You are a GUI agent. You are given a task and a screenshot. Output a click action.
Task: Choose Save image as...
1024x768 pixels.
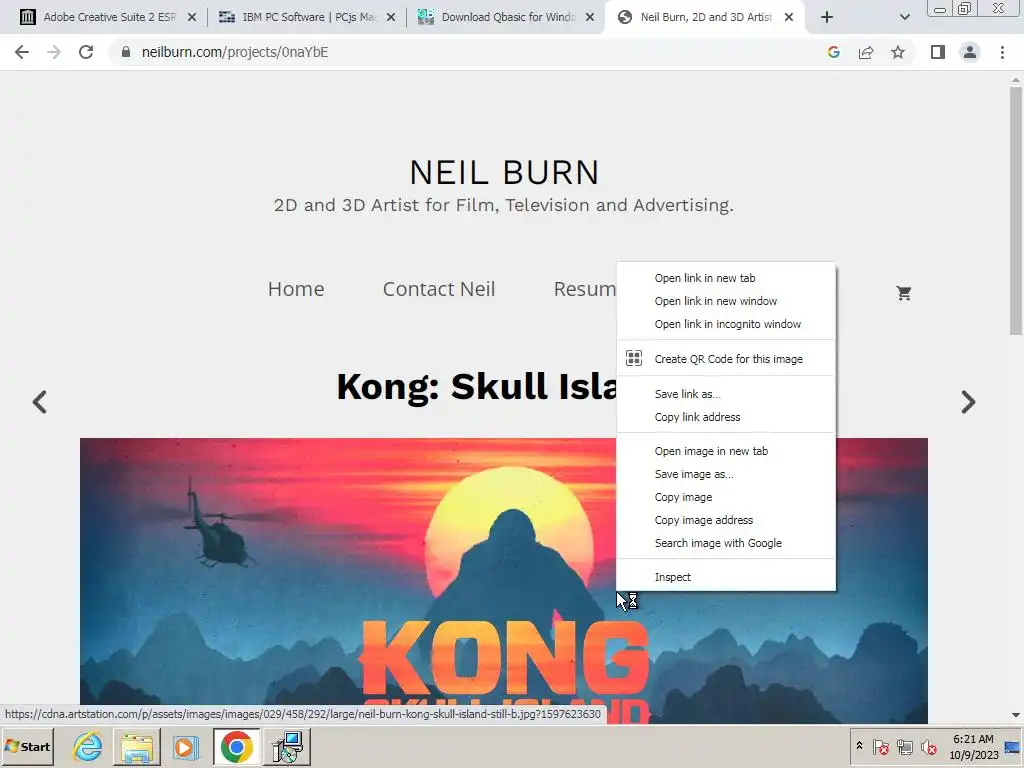tap(726, 474)
